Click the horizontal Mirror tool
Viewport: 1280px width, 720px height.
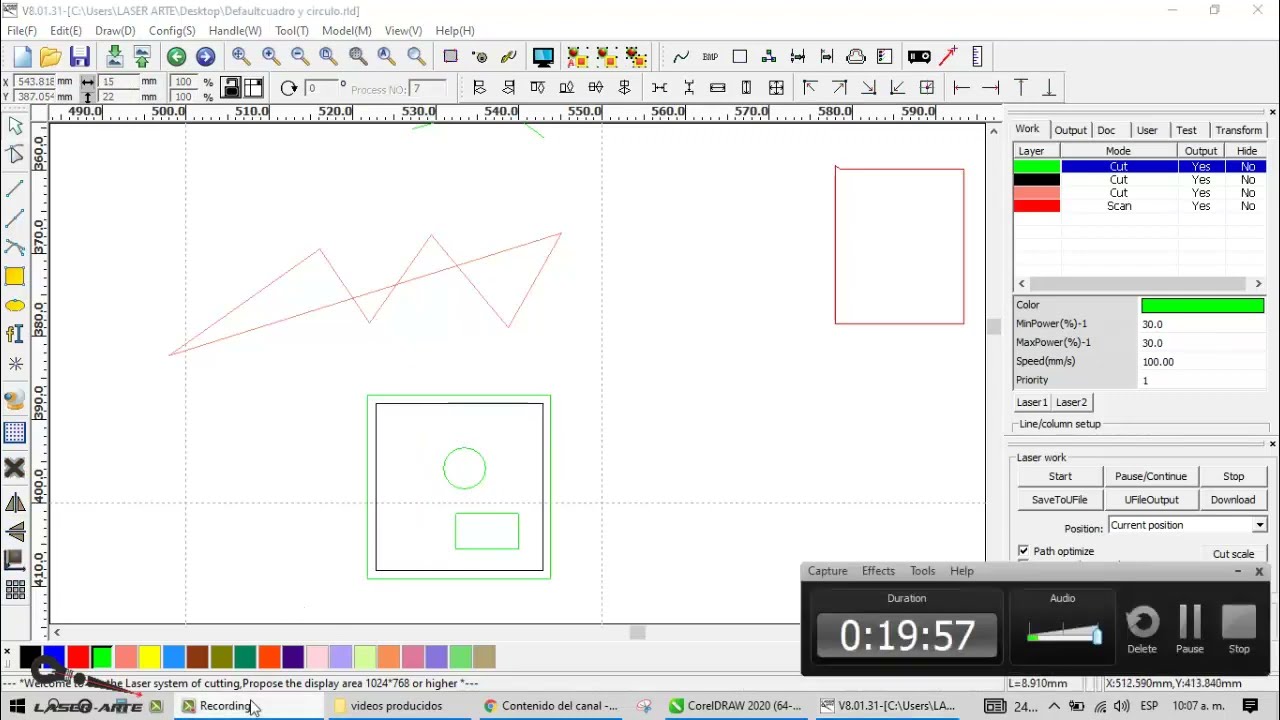(x=15, y=503)
